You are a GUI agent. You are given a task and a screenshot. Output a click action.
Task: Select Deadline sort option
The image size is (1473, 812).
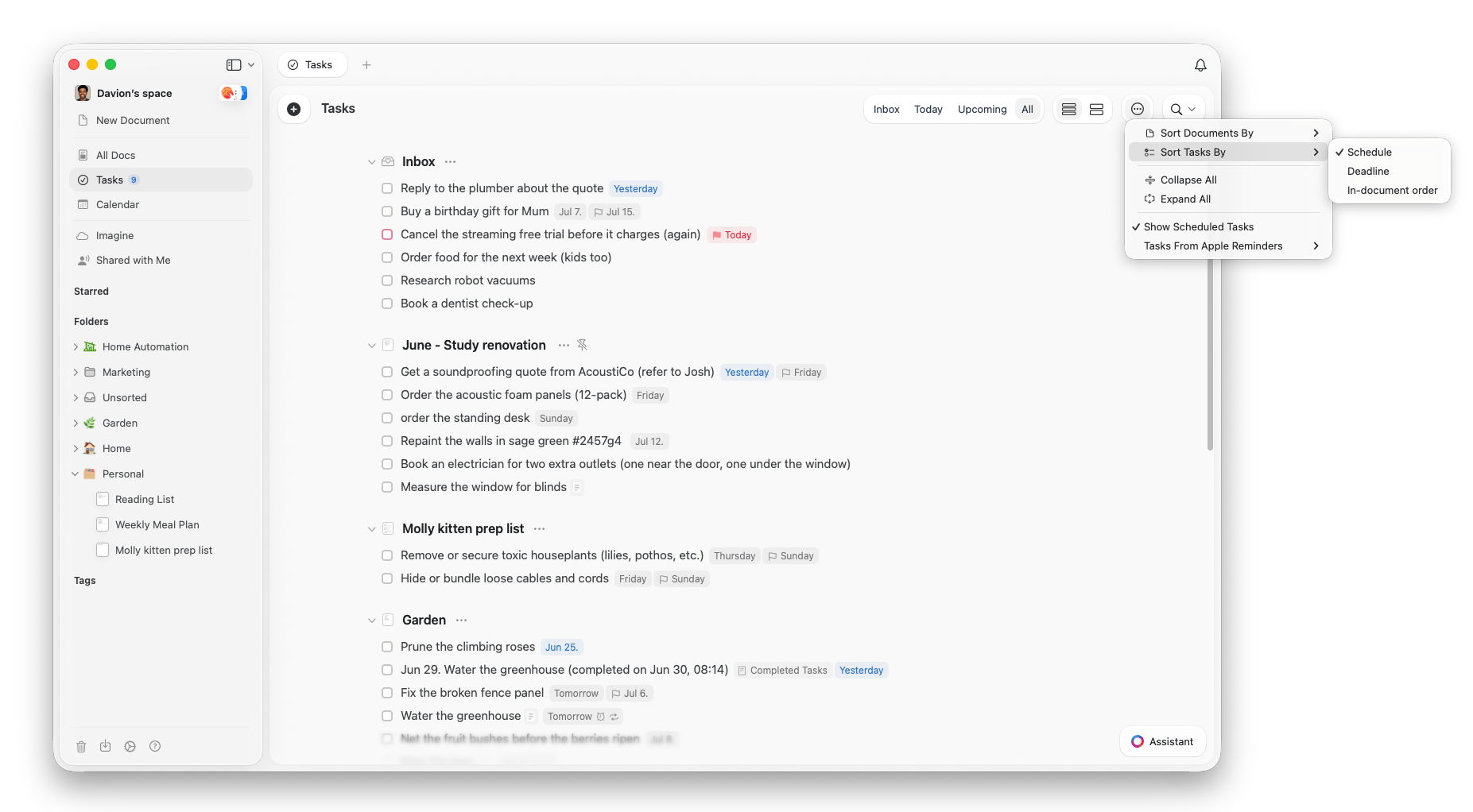click(x=1390, y=171)
